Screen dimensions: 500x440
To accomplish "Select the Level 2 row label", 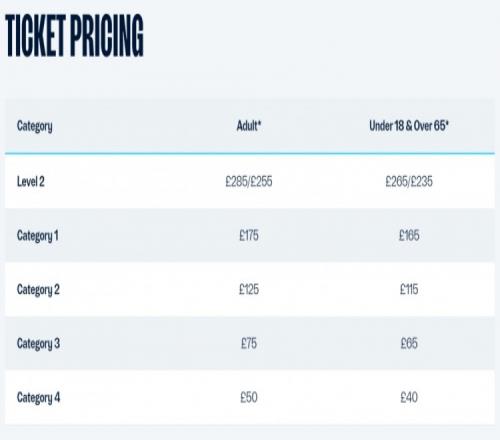I will click(31, 182).
